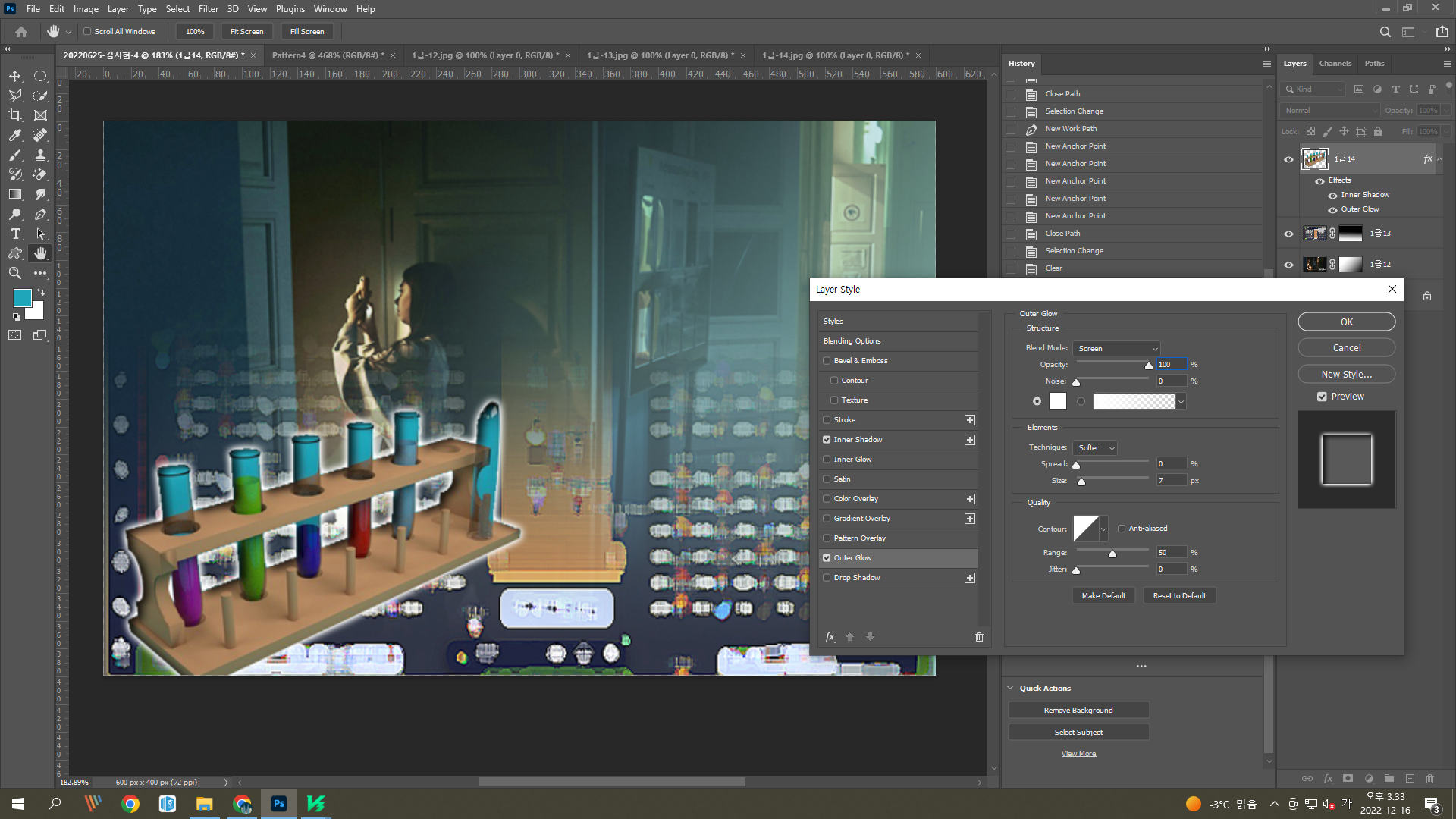Switch to the Channels tab

coord(1335,64)
